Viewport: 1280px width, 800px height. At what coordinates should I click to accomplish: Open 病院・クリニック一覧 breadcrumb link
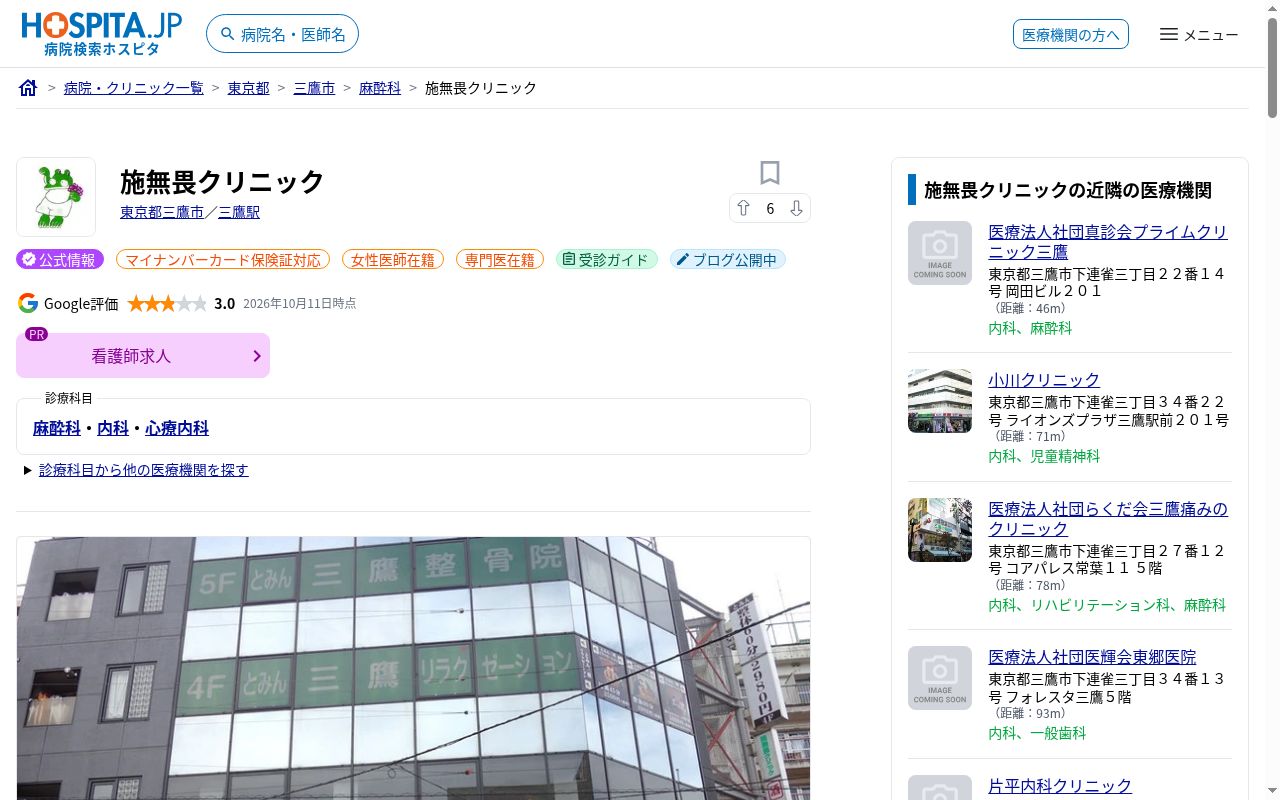click(x=133, y=88)
